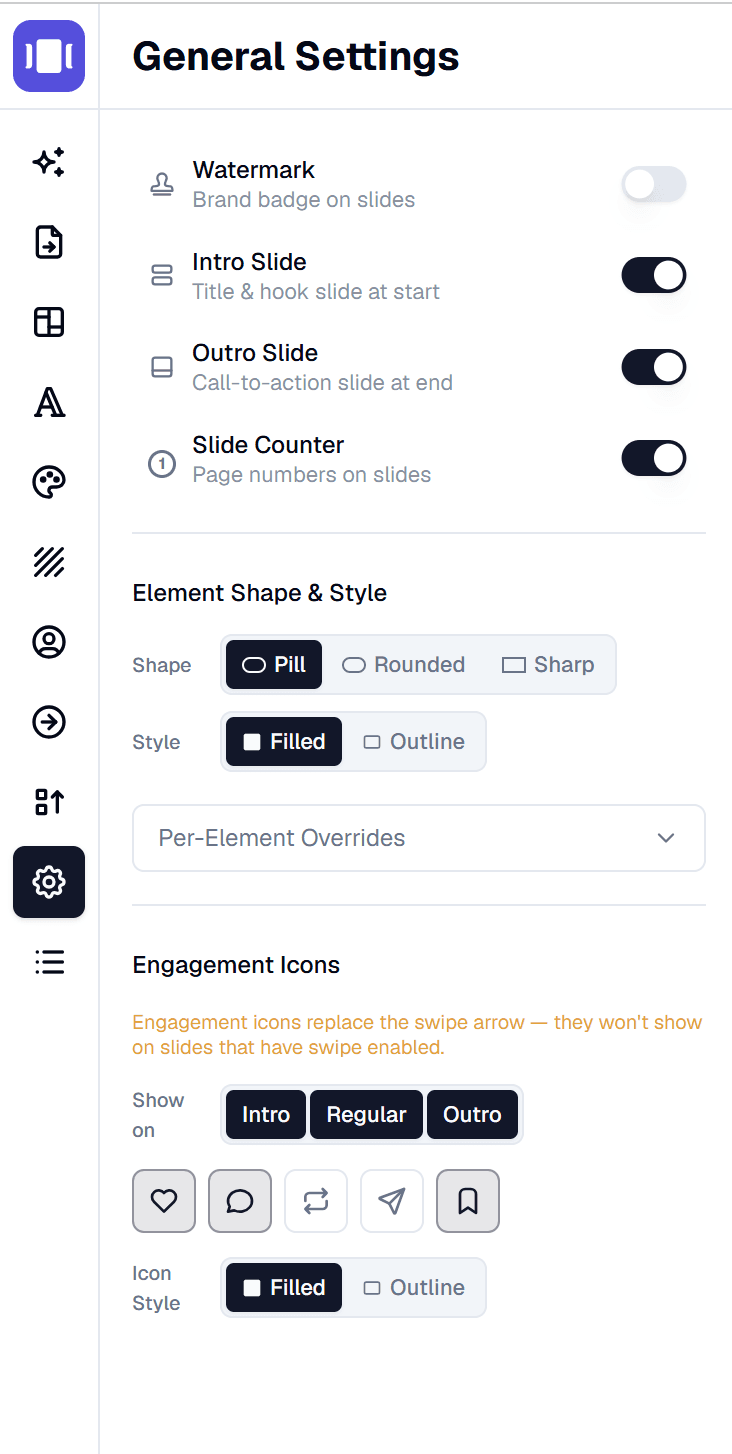Viewport: 732px width, 1454px height.
Task: Open the color palette panel
Action: 48,482
